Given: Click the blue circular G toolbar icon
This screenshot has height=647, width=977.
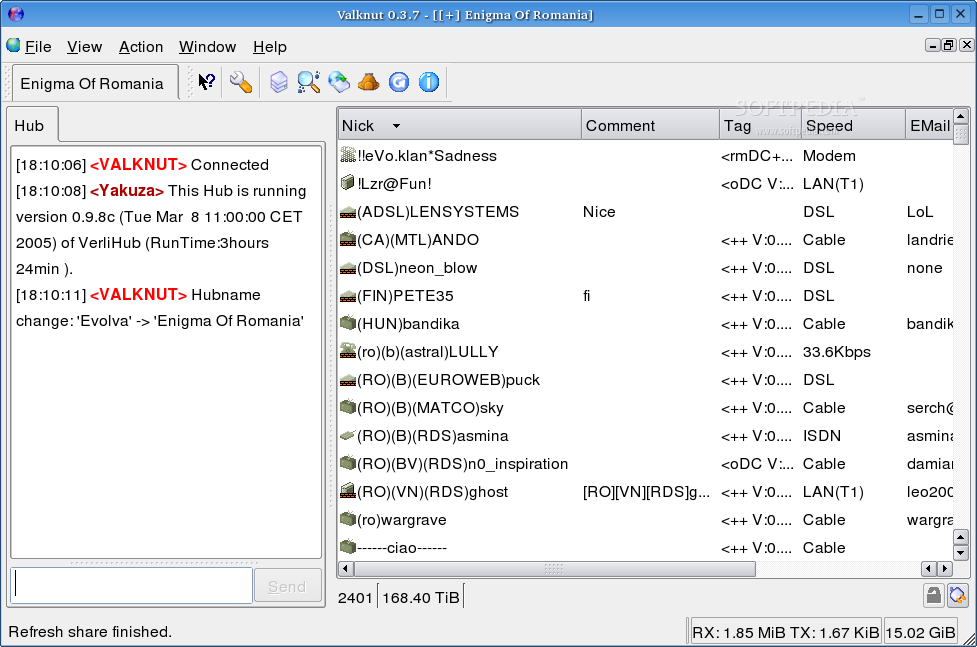Looking at the screenshot, I should [x=399, y=82].
